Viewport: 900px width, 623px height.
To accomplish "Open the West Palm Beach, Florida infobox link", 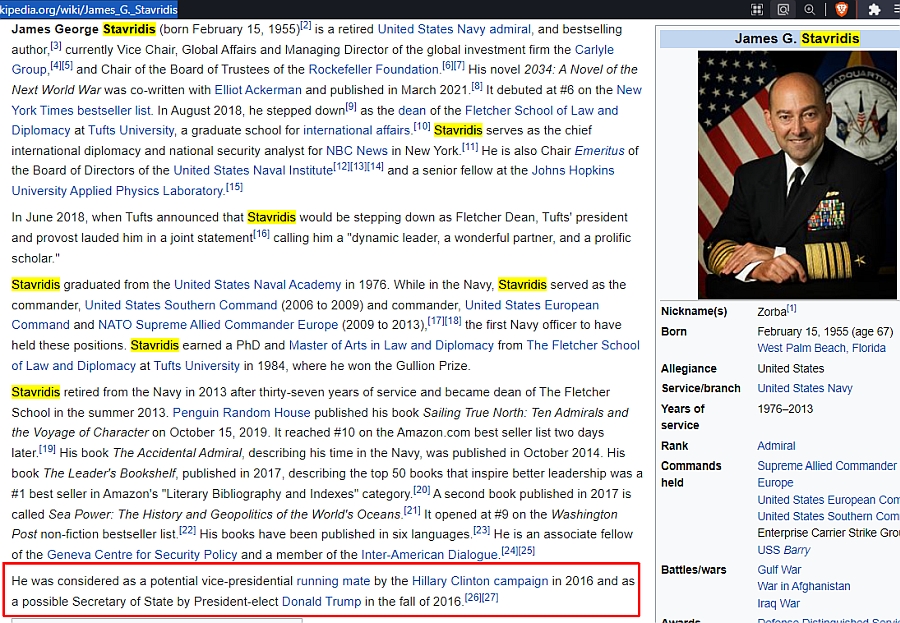I will [x=821, y=348].
